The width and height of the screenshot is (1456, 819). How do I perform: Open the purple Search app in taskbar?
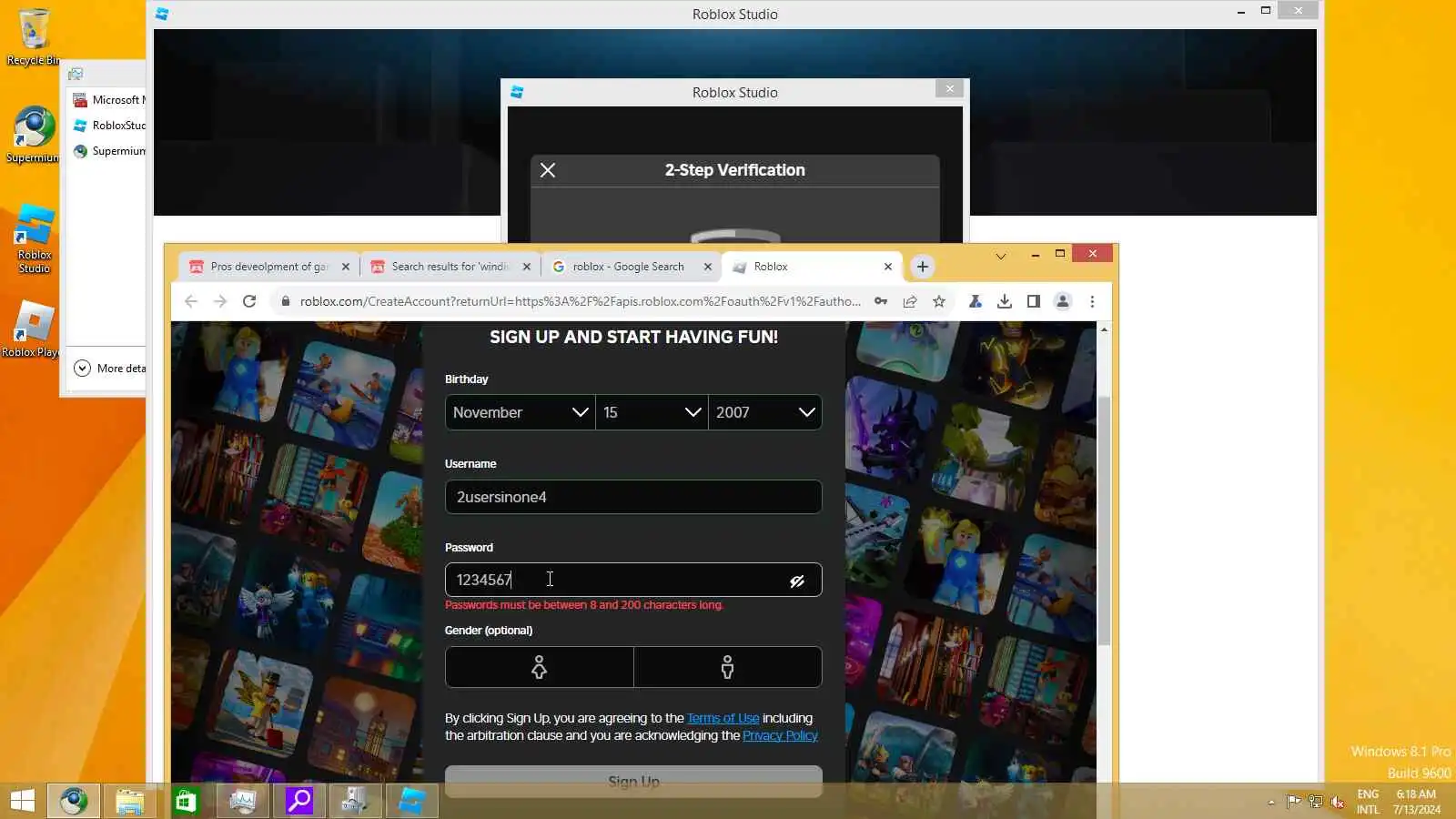click(x=299, y=801)
